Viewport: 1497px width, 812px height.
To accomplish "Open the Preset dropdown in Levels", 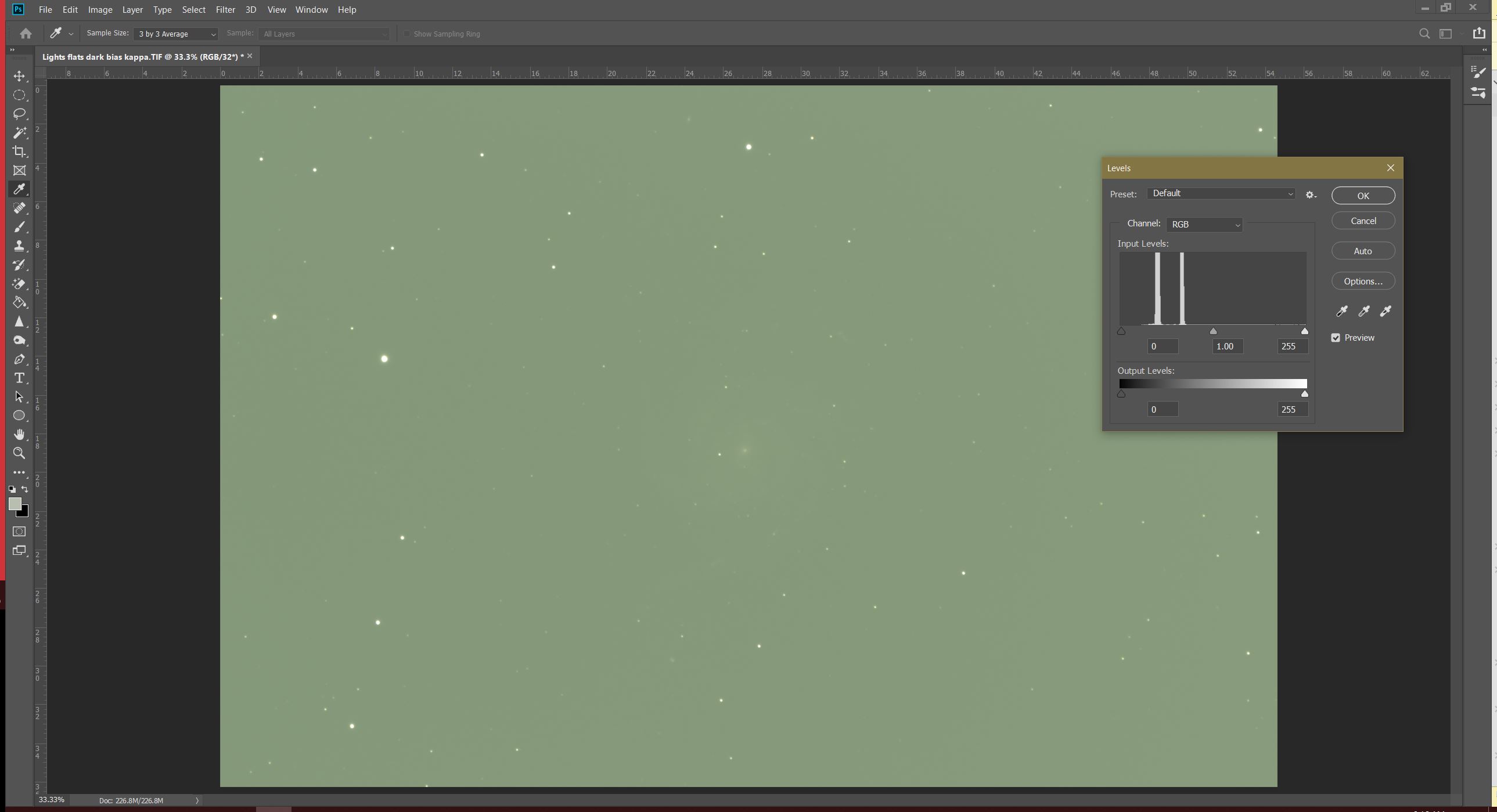I will [1222, 193].
